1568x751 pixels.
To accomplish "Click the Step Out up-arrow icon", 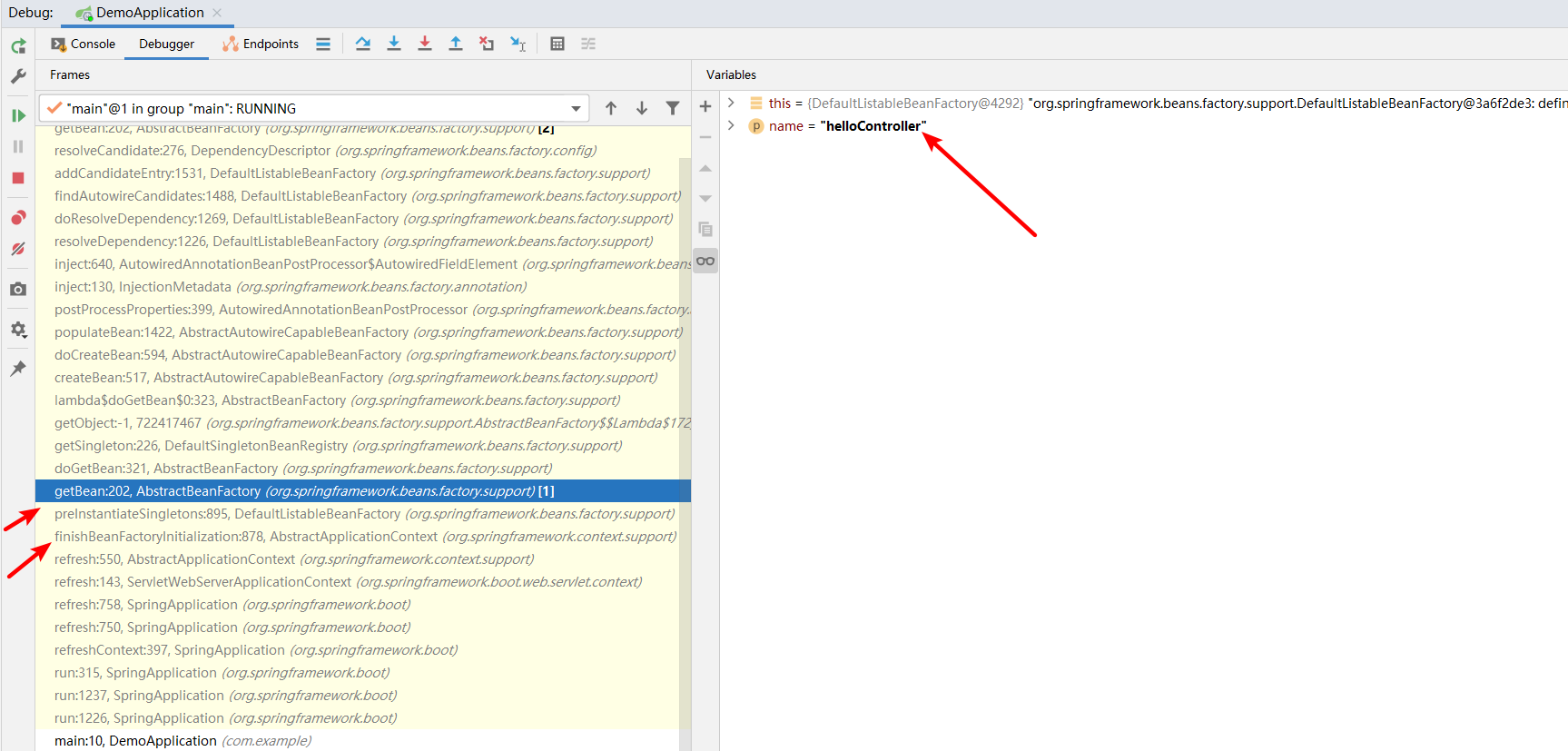I will coord(456,44).
